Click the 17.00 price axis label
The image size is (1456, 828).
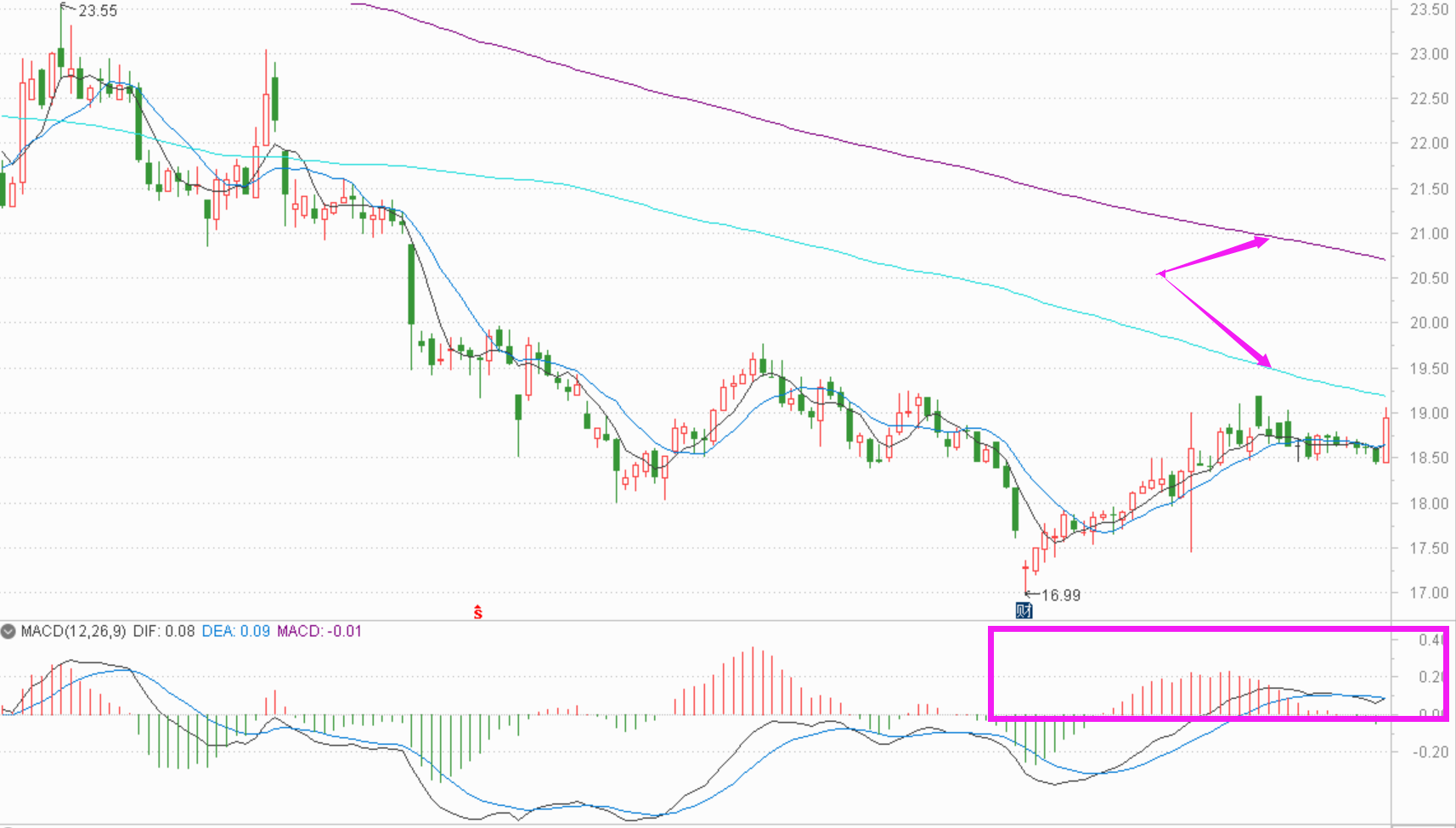click(x=1429, y=592)
